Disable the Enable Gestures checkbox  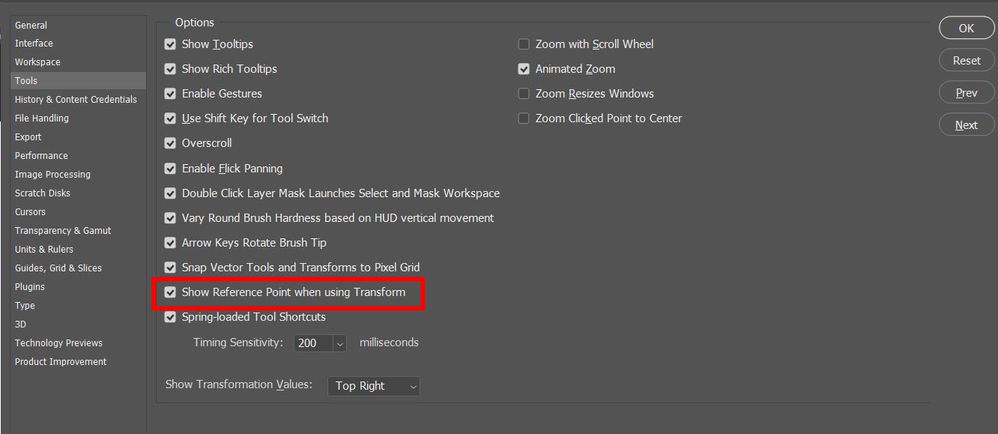[170, 94]
